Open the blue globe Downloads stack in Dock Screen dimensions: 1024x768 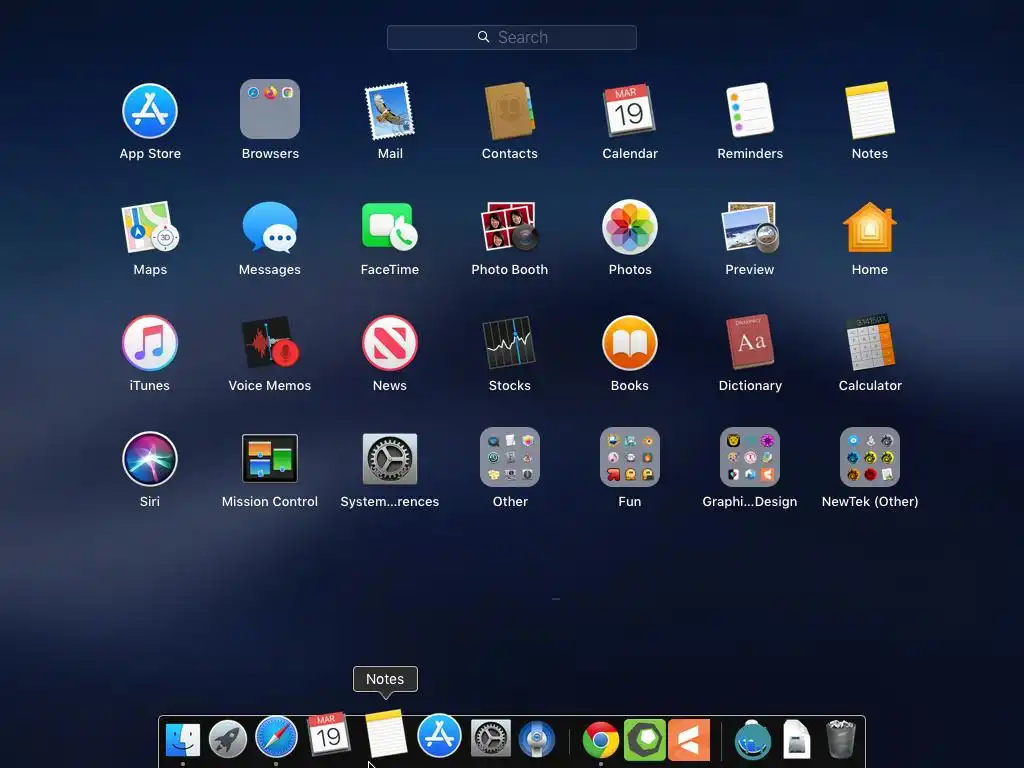[752, 740]
